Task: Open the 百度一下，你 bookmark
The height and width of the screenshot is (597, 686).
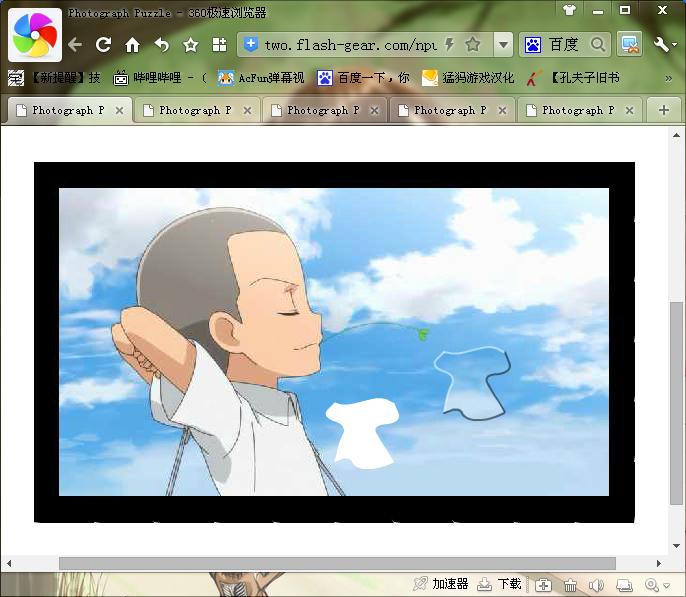Action: pos(364,78)
